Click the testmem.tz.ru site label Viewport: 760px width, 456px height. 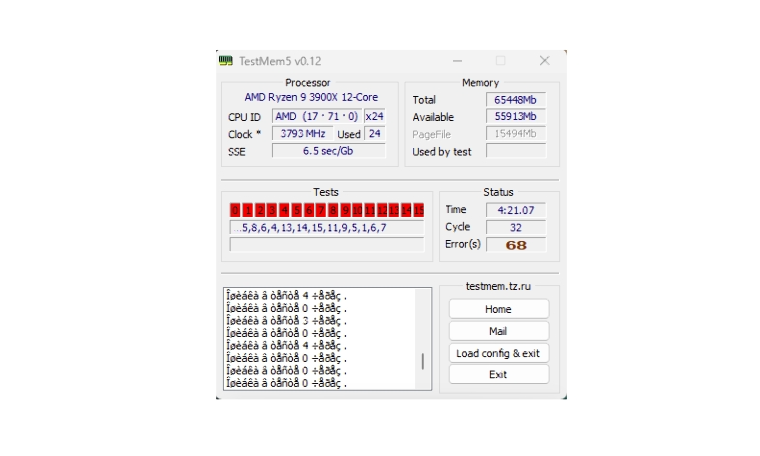(x=498, y=286)
